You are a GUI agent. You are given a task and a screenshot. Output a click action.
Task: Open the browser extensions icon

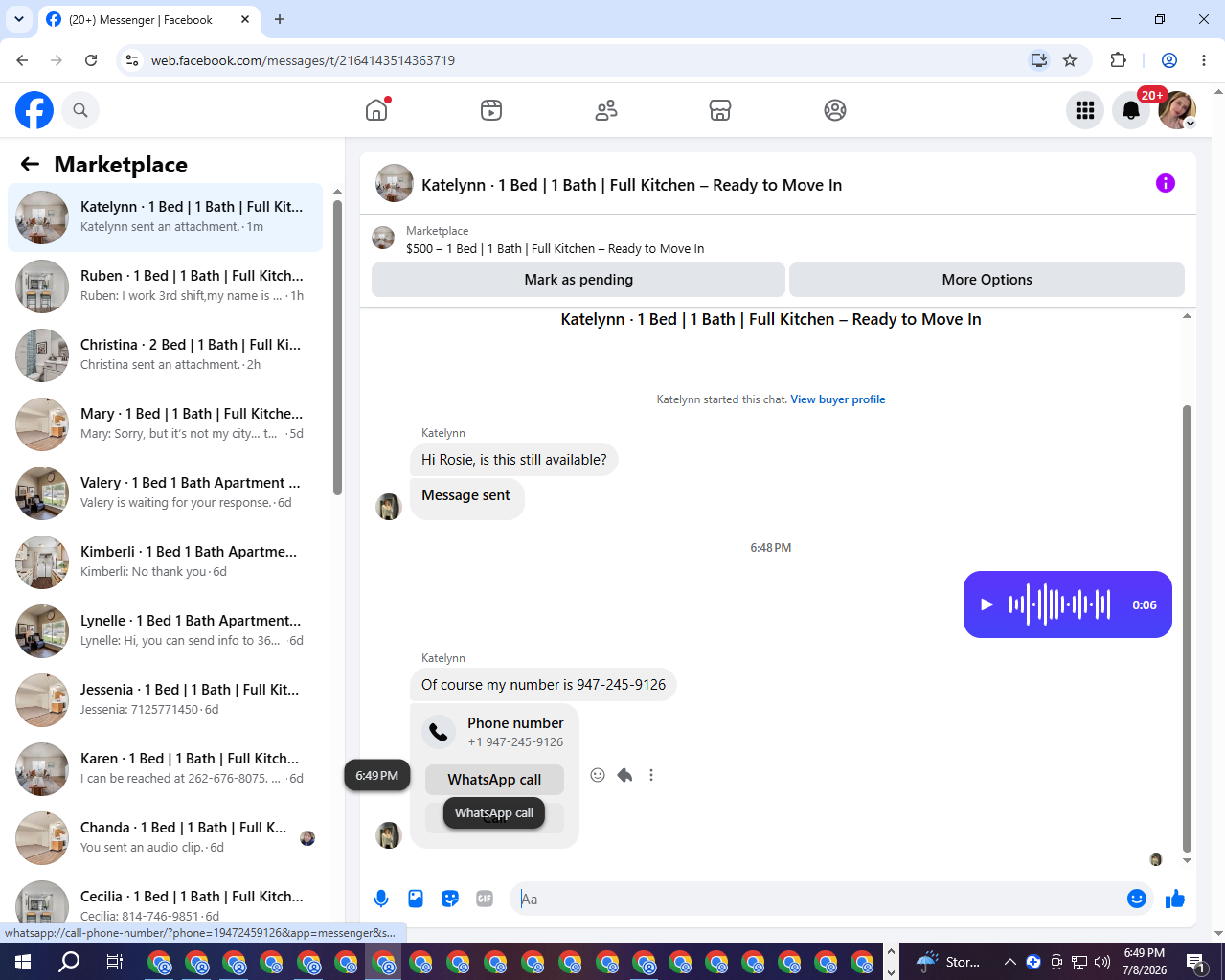click(x=1118, y=60)
